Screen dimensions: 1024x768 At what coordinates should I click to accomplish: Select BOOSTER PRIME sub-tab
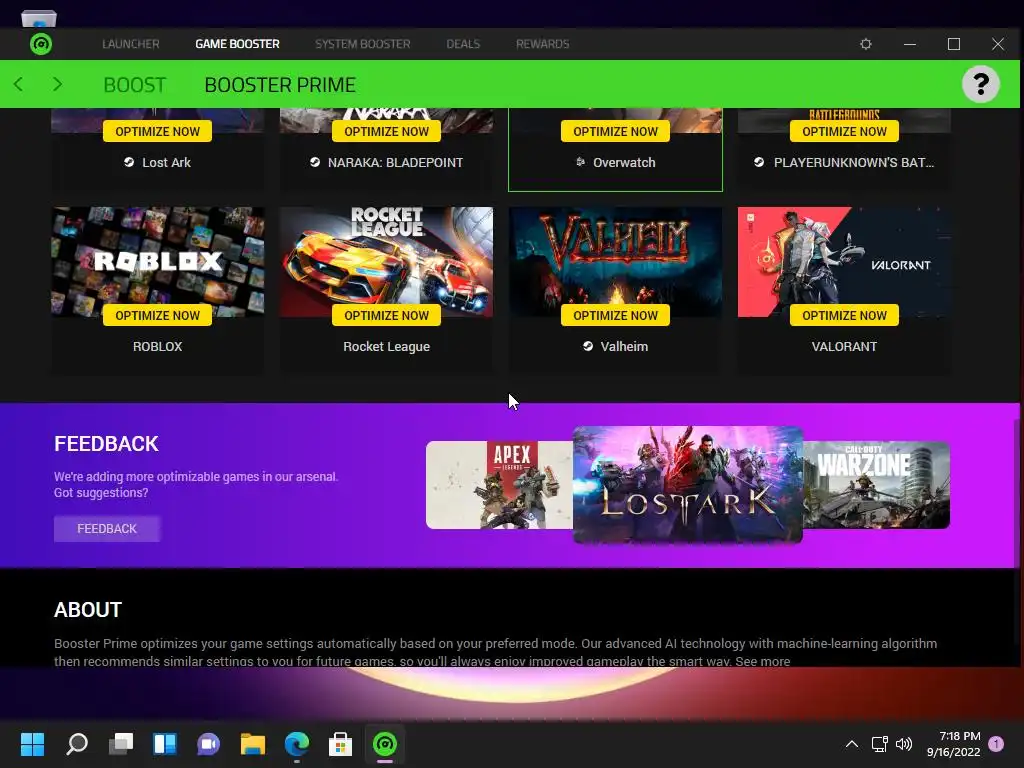tap(280, 85)
